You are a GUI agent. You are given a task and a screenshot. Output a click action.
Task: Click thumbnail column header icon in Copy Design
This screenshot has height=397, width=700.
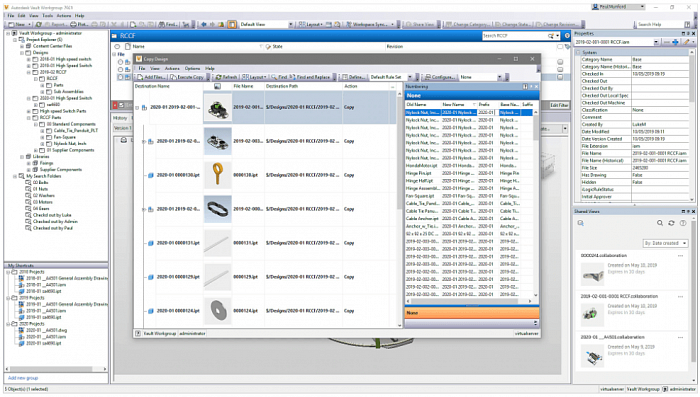(x=217, y=86)
